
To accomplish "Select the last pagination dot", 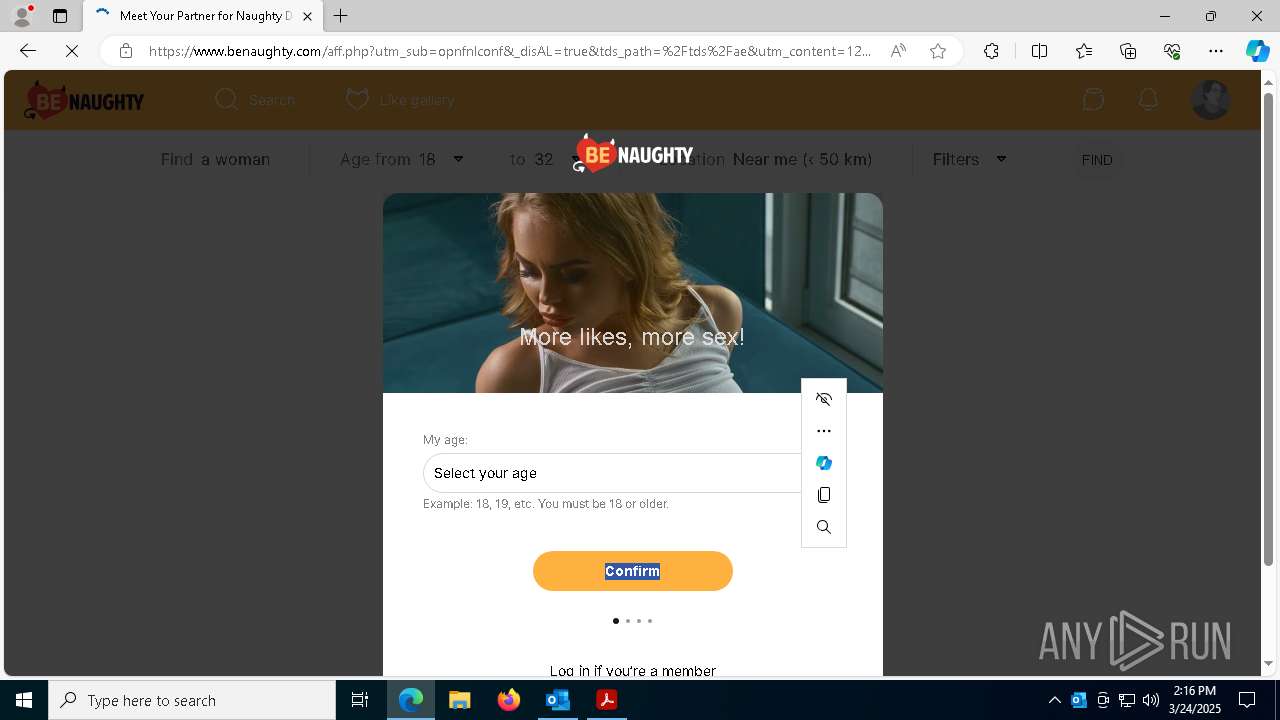I will tap(650, 621).
